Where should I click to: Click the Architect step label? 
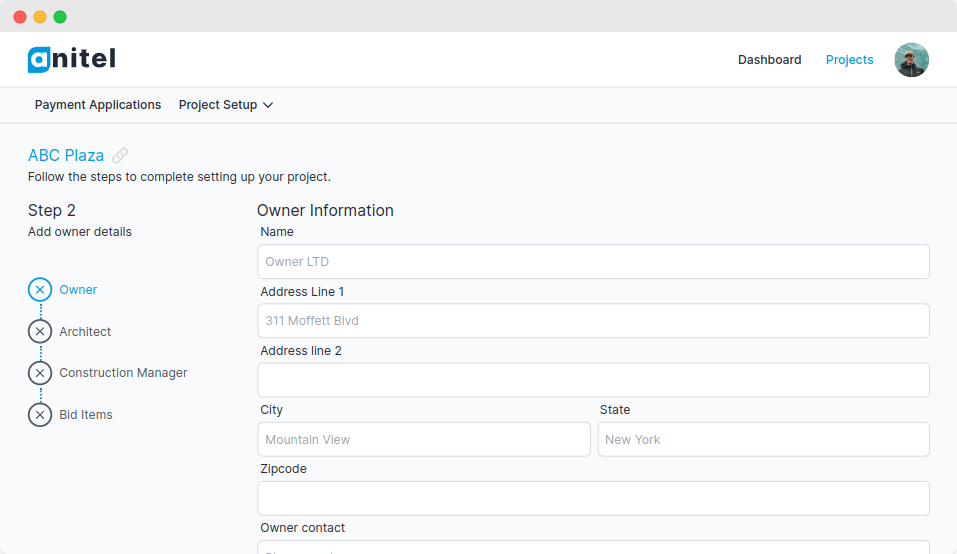85,331
